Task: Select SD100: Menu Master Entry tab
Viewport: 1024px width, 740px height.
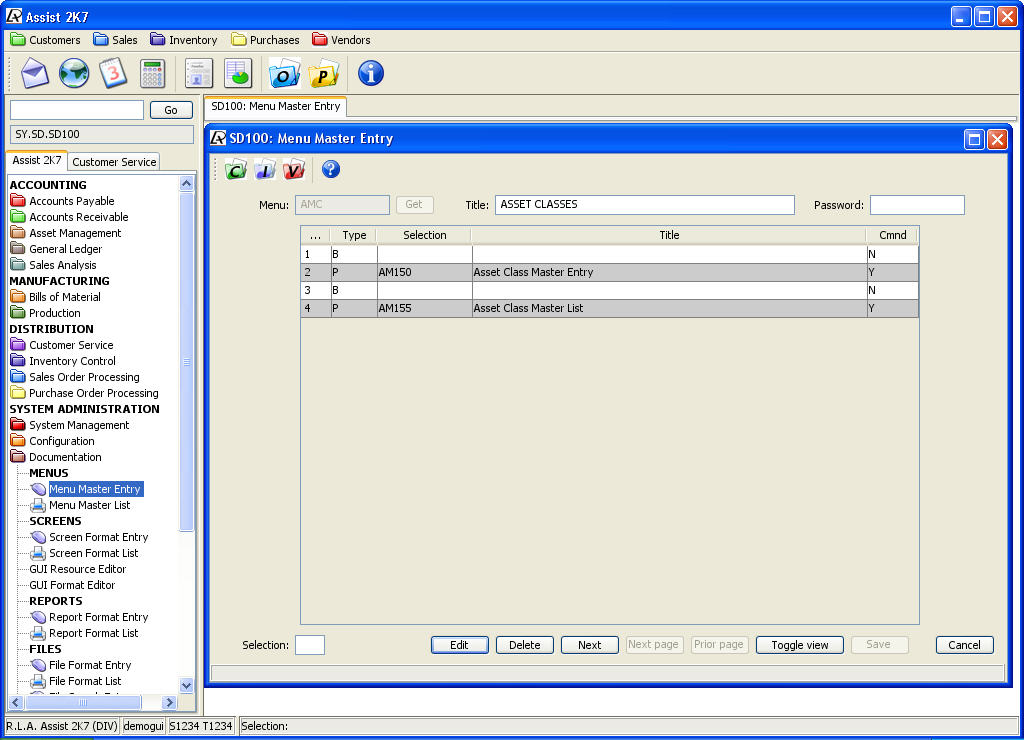Action: 276,106
